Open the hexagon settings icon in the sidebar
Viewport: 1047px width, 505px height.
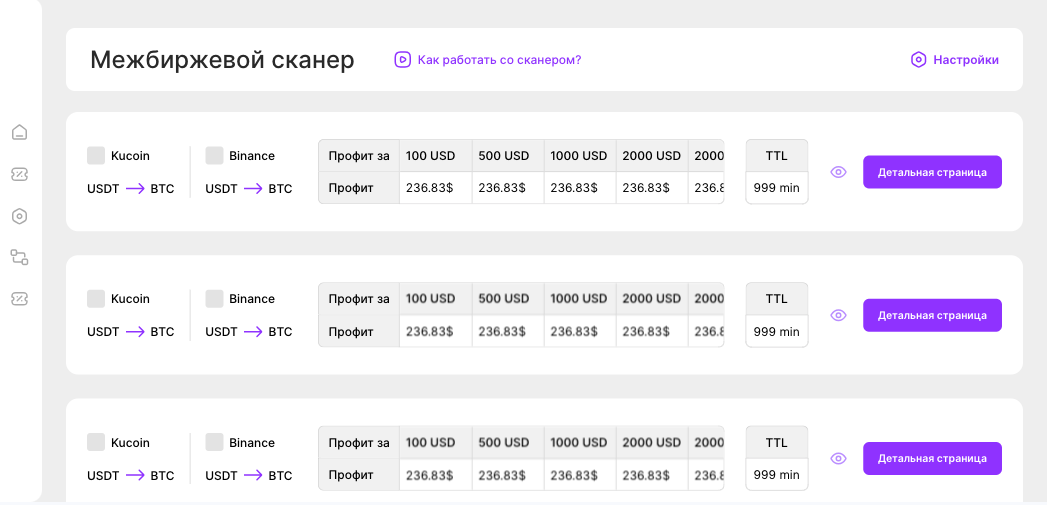click(x=19, y=216)
